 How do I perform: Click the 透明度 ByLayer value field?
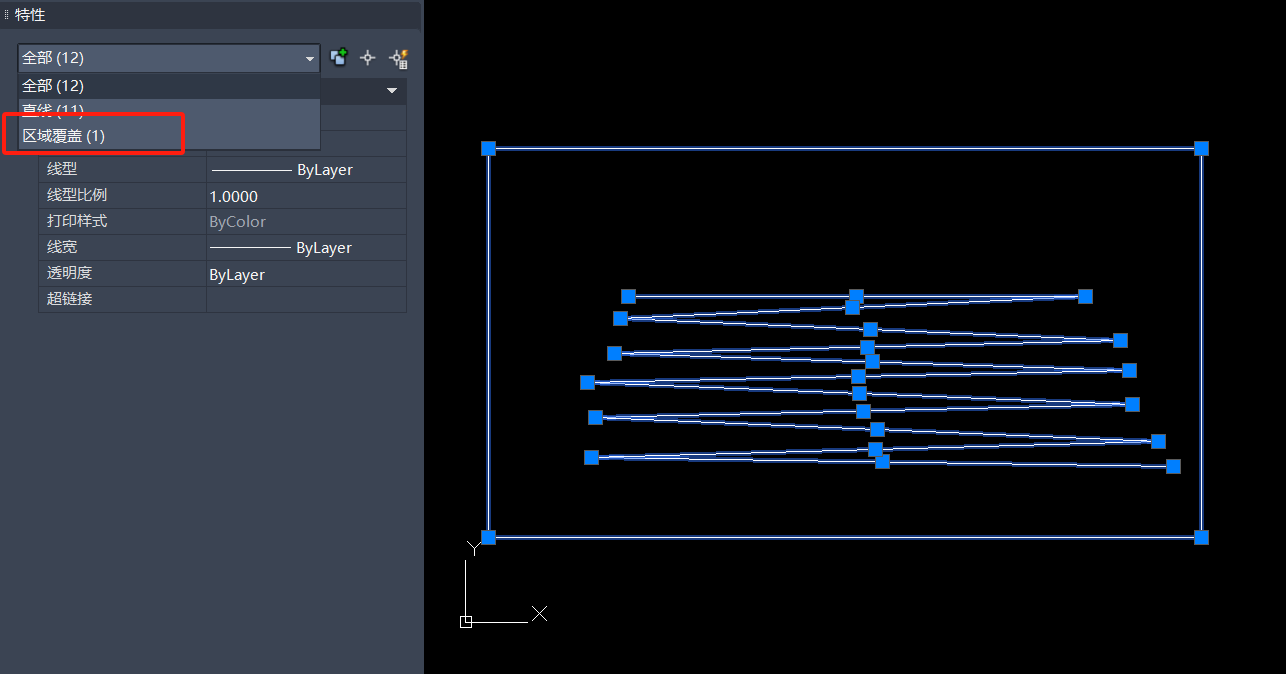point(305,274)
